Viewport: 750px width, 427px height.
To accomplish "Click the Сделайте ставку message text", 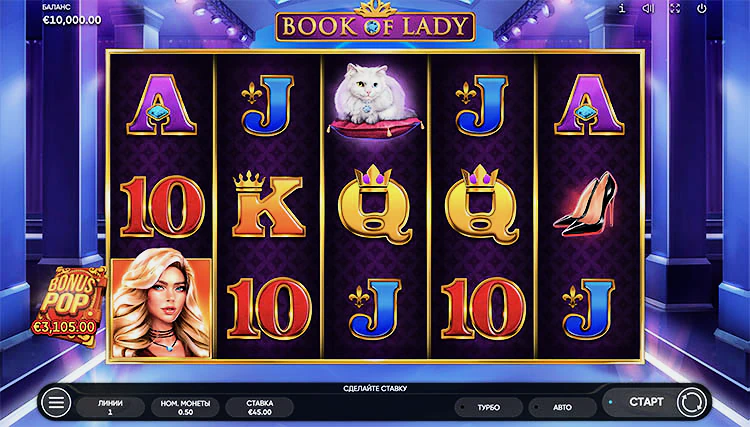I will click(x=375, y=388).
